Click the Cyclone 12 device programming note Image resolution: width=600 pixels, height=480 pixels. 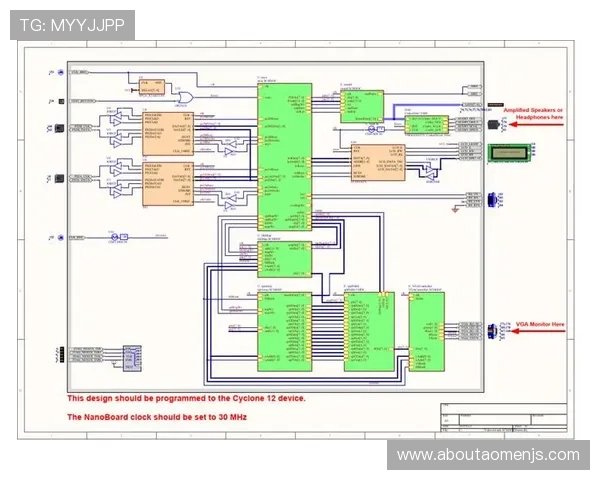coord(186,398)
